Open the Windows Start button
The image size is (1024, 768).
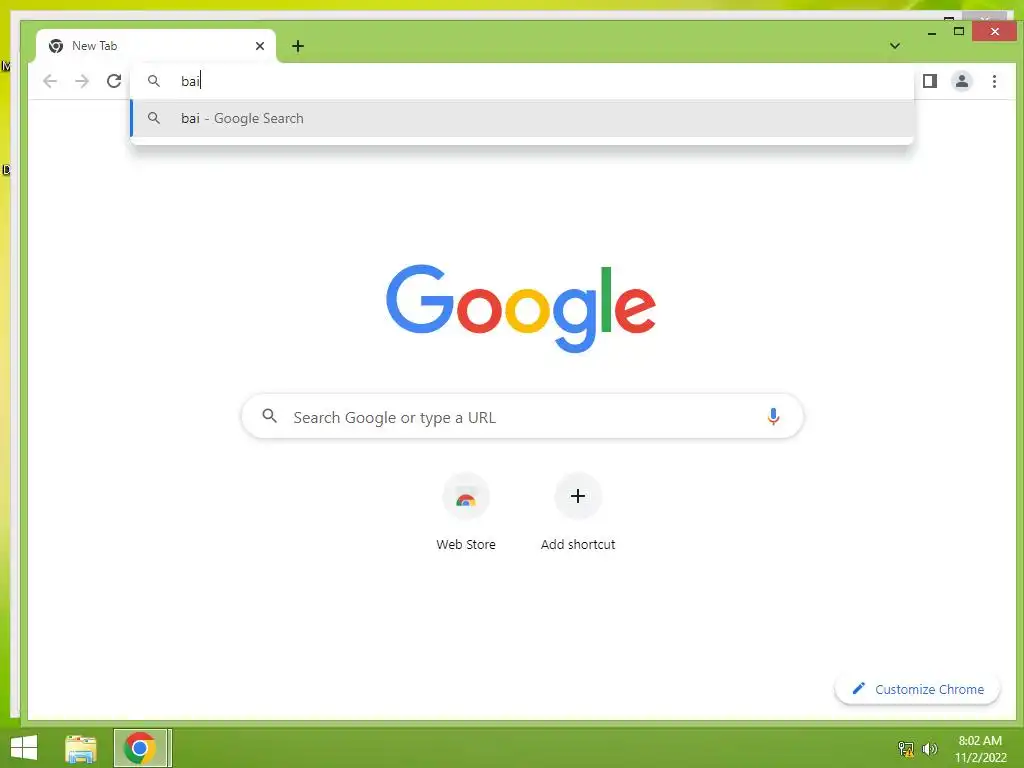[x=24, y=748]
